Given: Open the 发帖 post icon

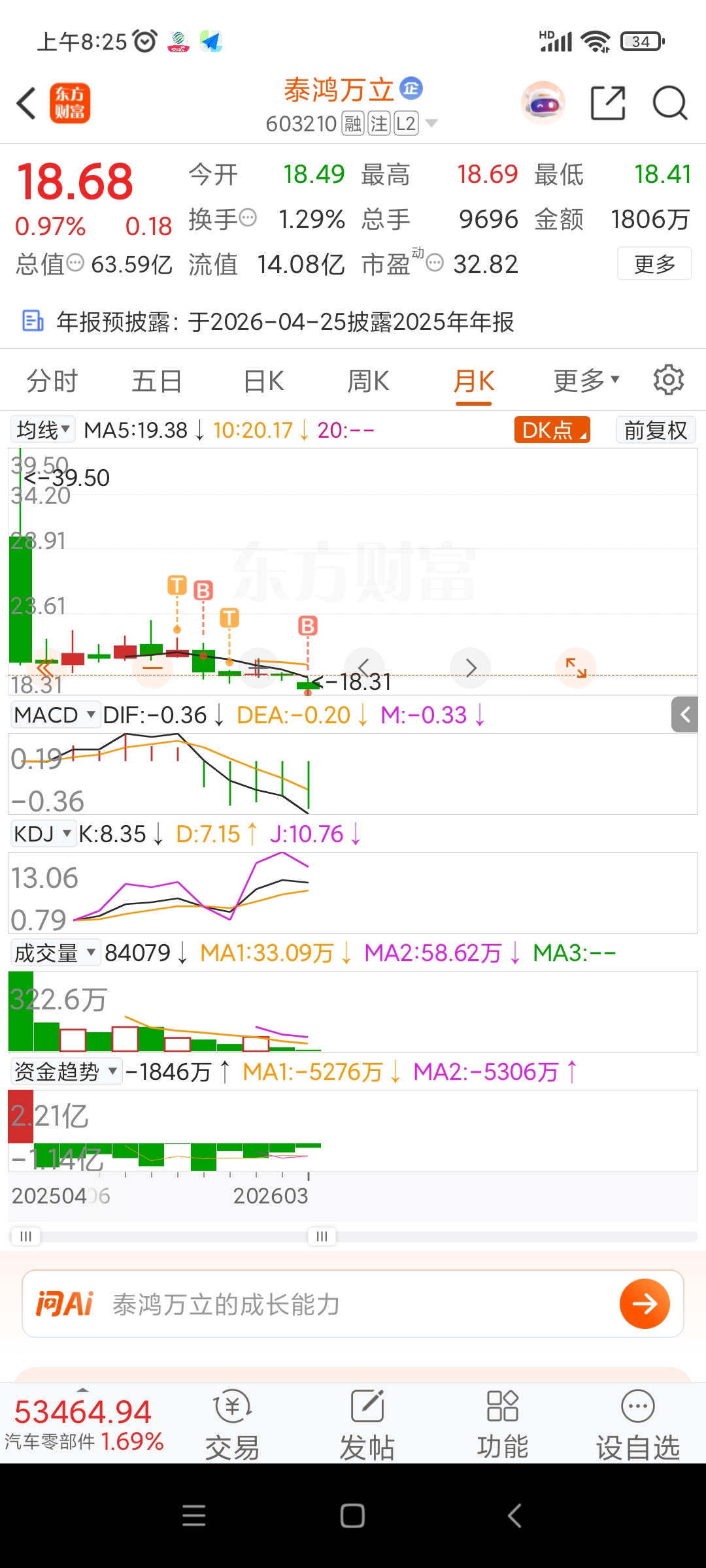Looking at the screenshot, I should 367,1424.
